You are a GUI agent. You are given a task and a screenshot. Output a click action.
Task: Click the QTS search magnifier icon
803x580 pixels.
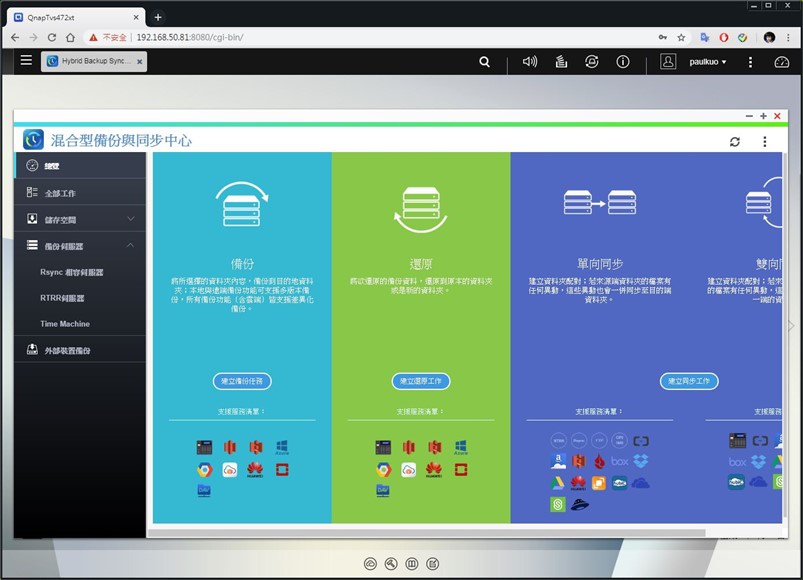pyautogui.click(x=484, y=62)
